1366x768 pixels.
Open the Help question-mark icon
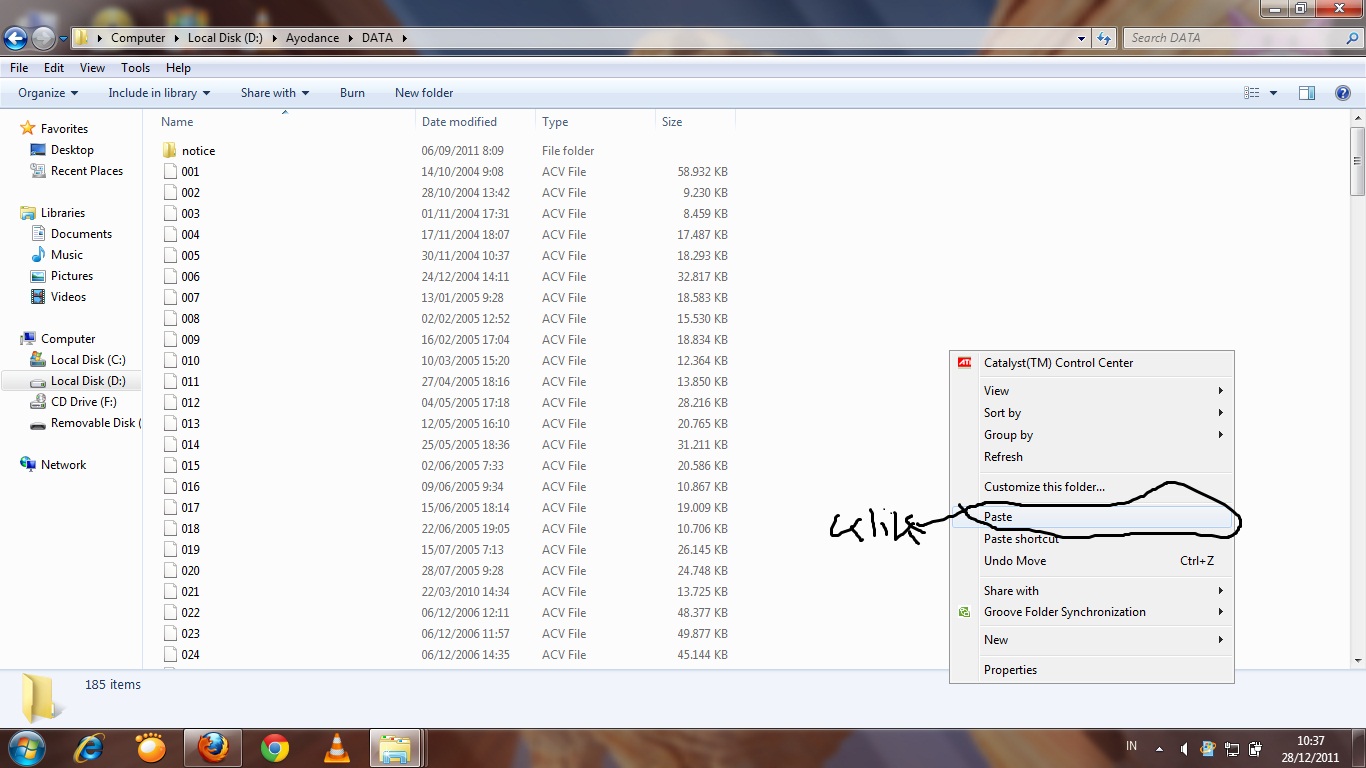[x=1343, y=93]
